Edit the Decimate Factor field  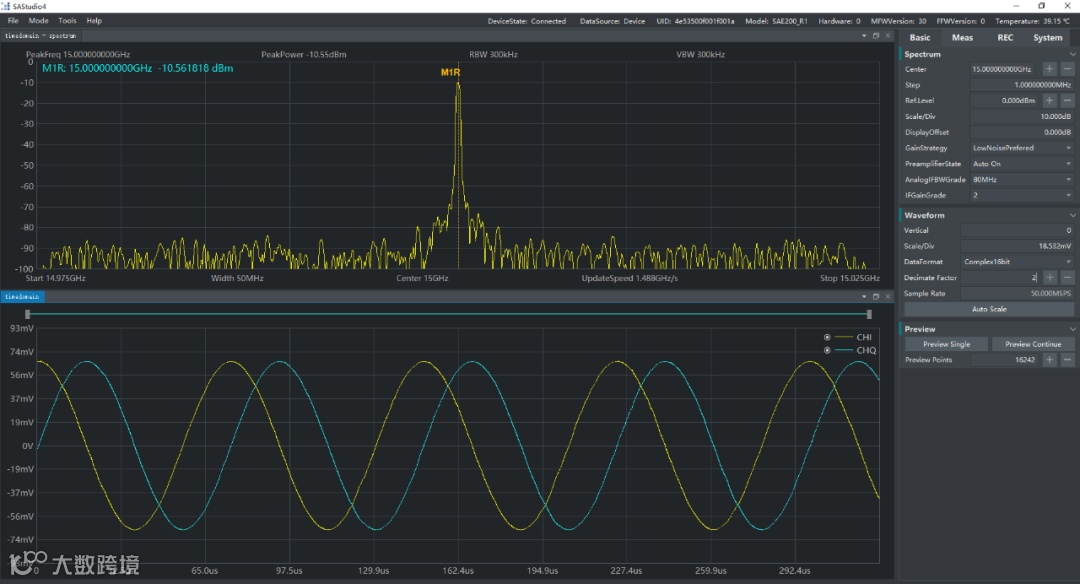click(x=1000, y=278)
